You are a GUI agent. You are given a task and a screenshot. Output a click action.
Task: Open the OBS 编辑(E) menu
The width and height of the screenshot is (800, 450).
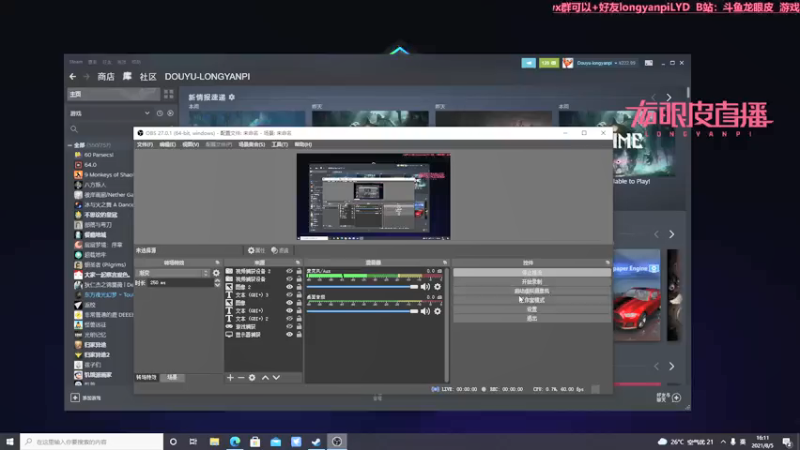pos(167,144)
